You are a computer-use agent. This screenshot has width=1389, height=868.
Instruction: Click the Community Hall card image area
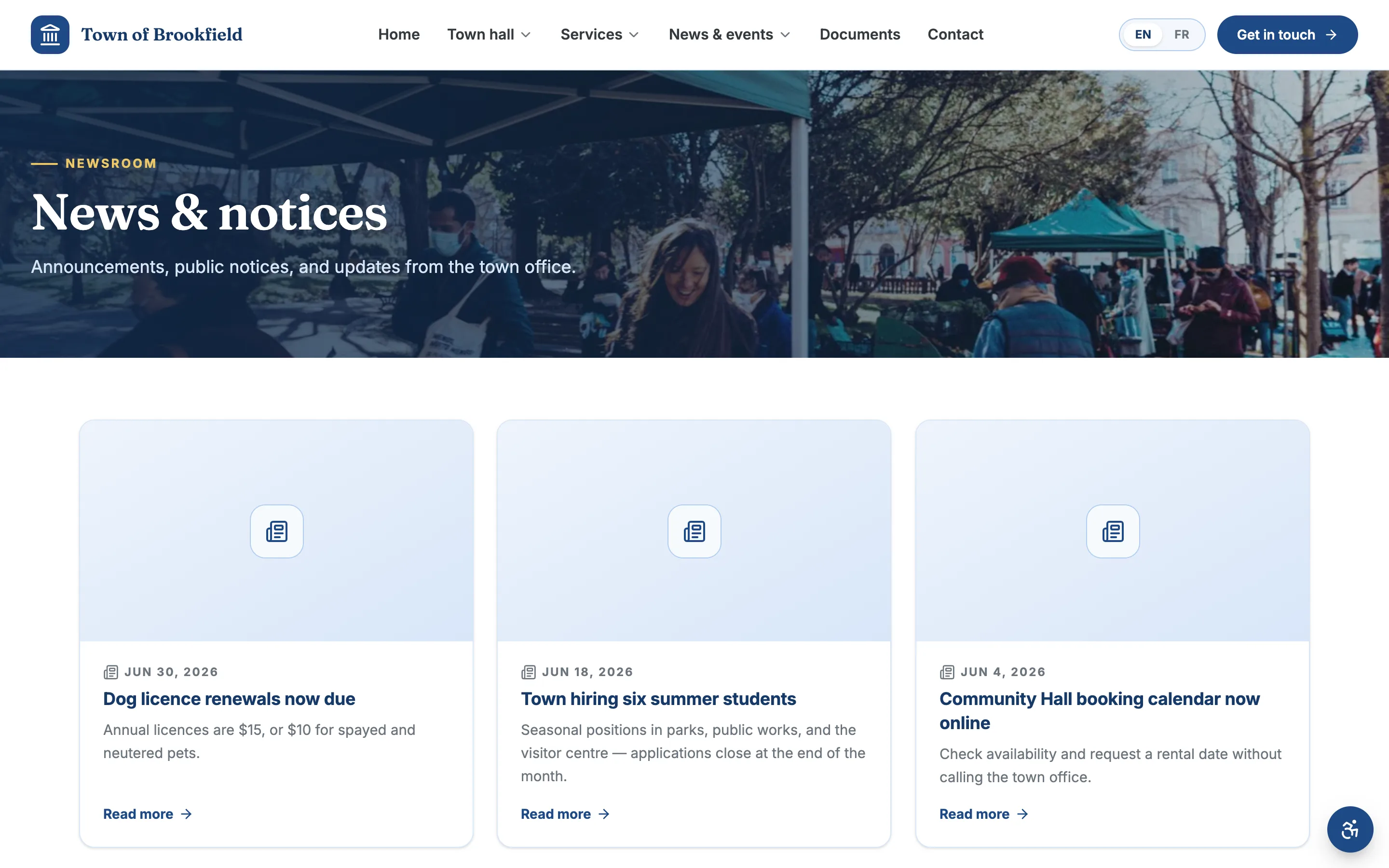[x=1112, y=530]
